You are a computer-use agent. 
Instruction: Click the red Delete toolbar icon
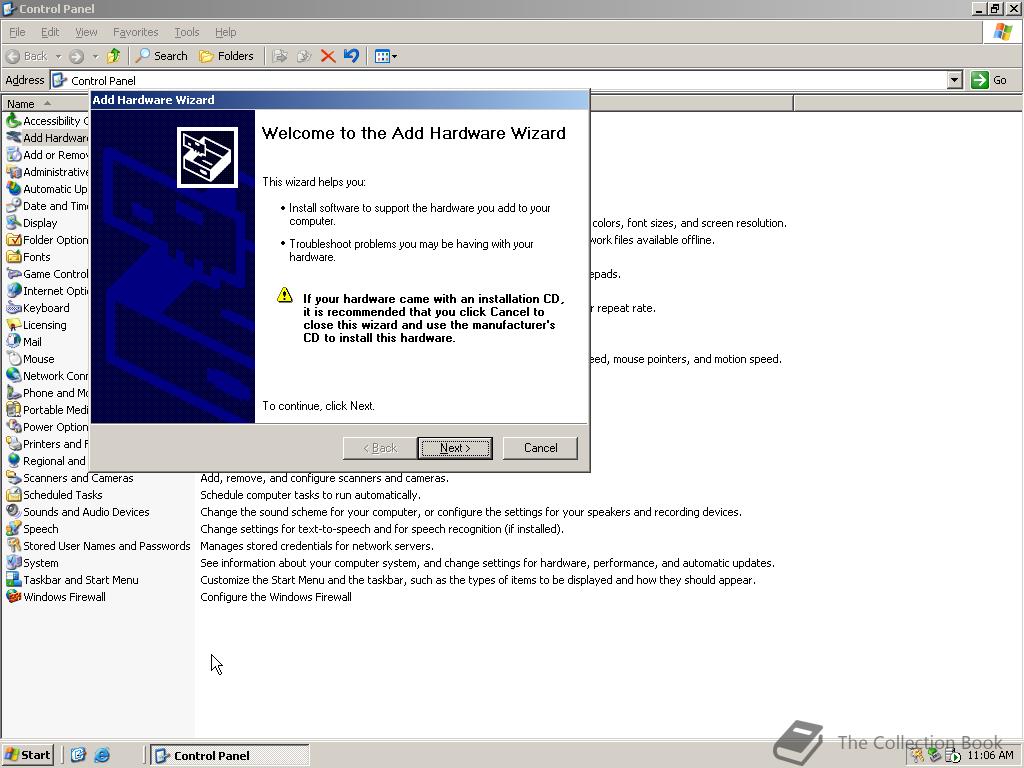328,56
